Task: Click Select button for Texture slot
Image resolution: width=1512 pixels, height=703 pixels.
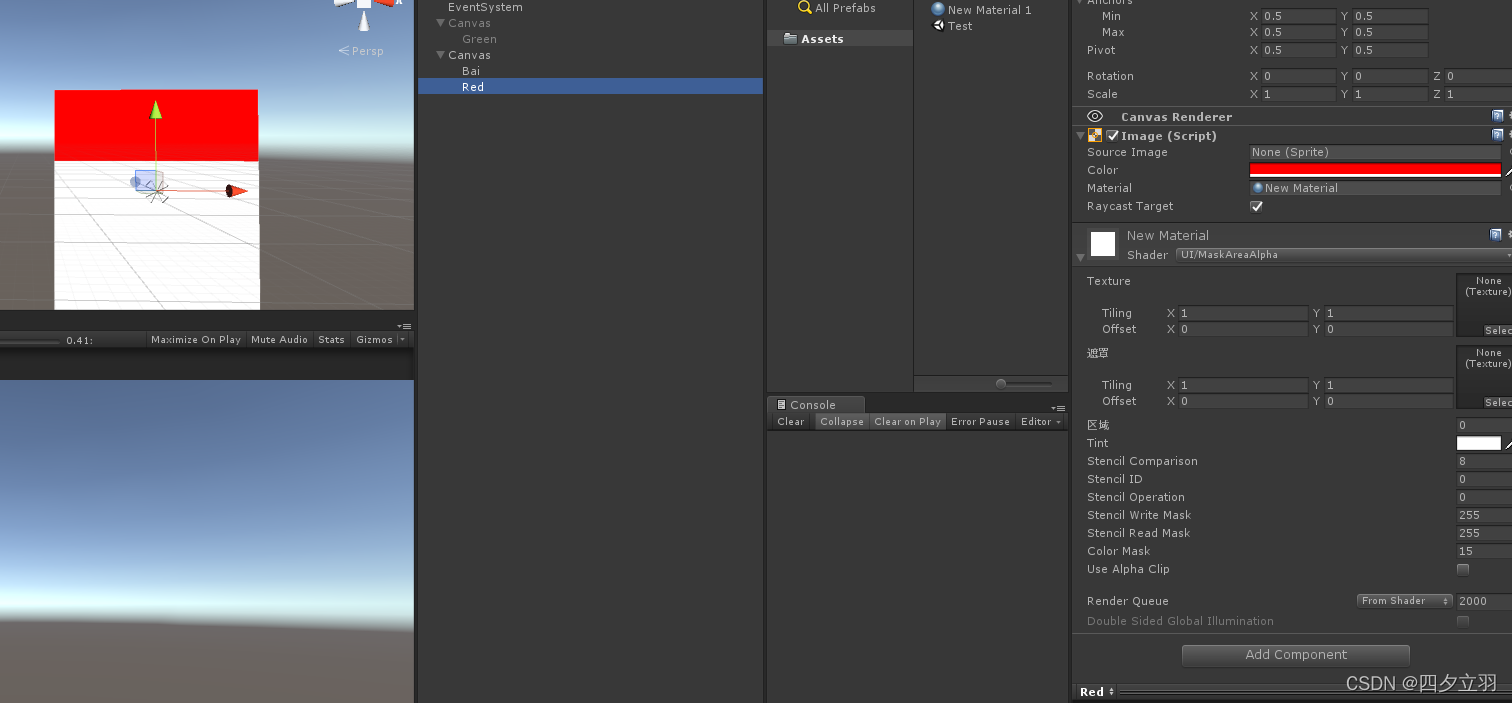Action: click(x=1498, y=330)
